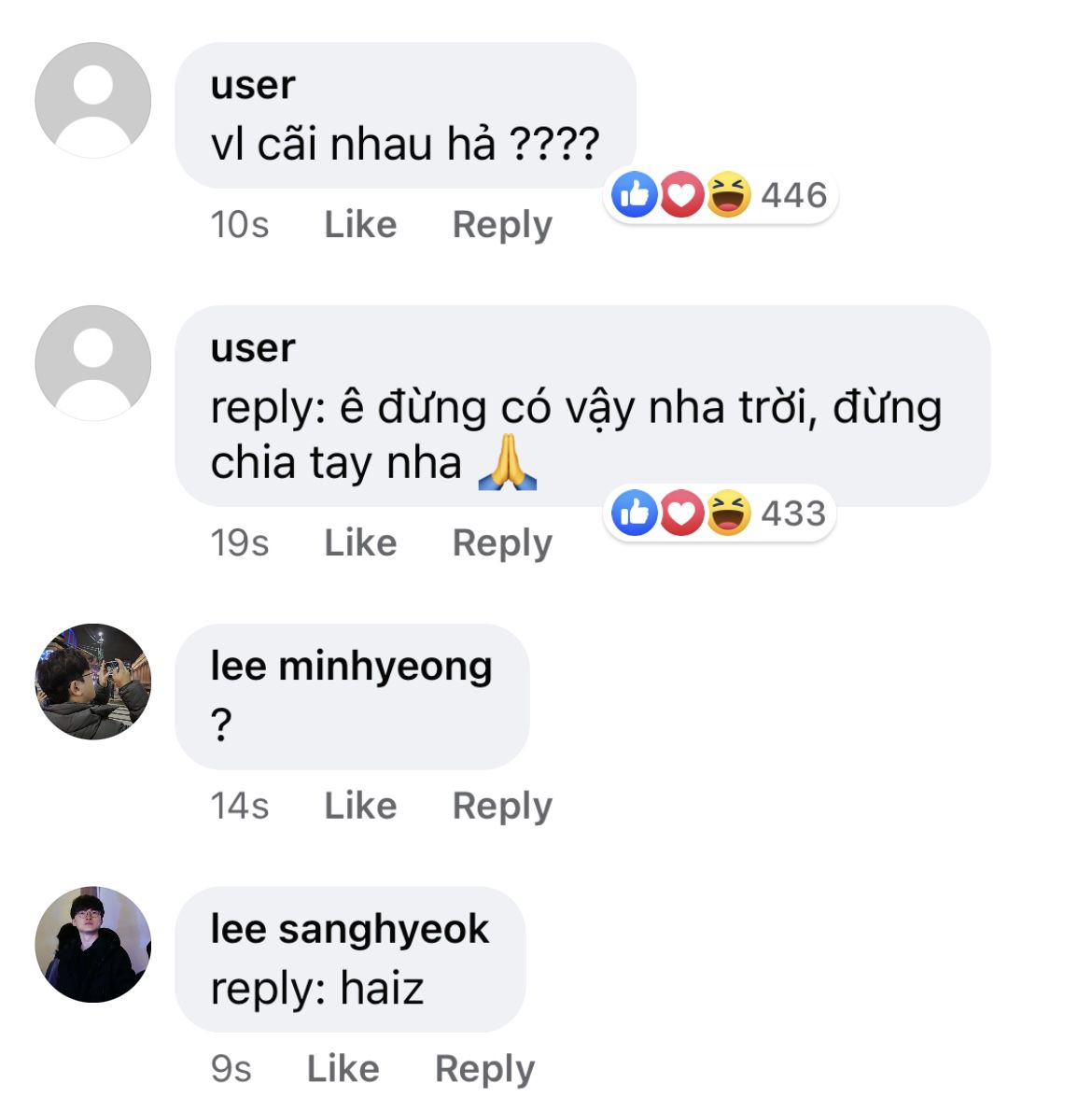Click the heart reaction icon beside 433
This screenshot has width=1092, height=1111.
click(682, 513)
